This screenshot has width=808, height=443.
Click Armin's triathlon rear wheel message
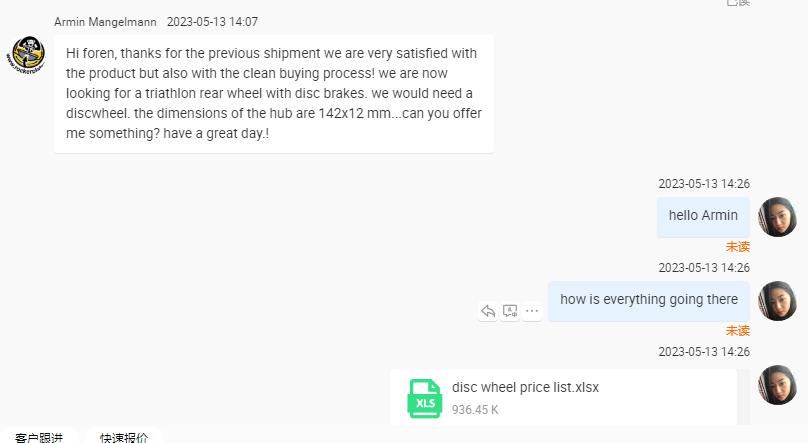(x=273, y=93)
